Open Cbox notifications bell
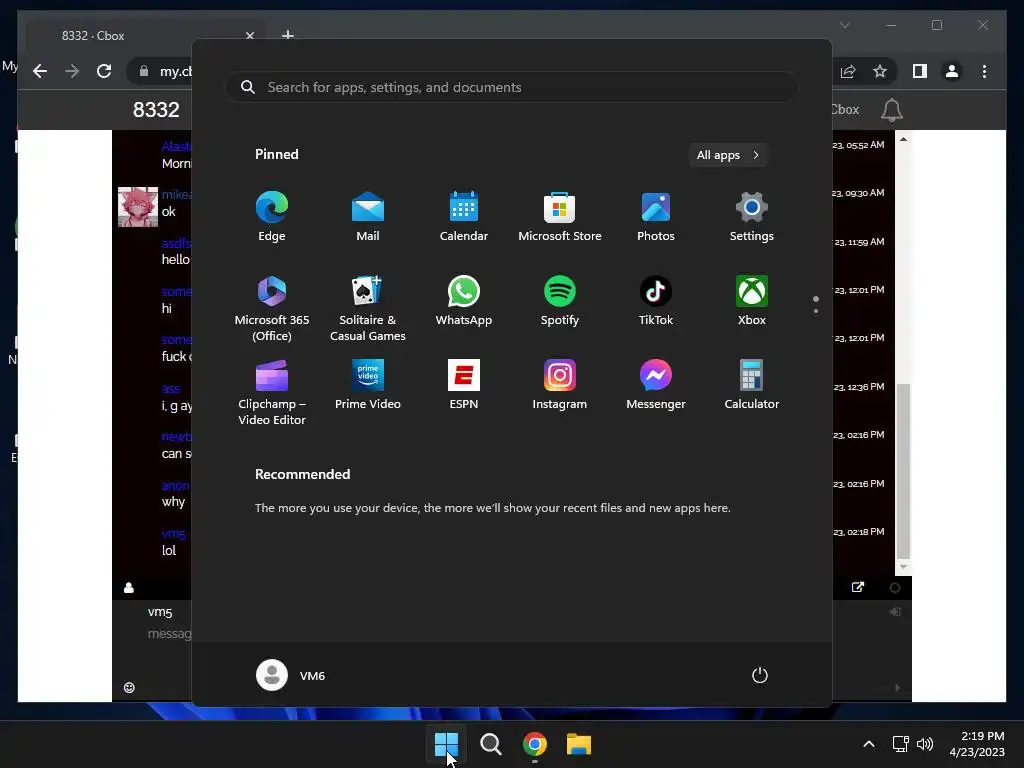Image resolution: width=1024 pixels, height=768 pixels. 891,110
